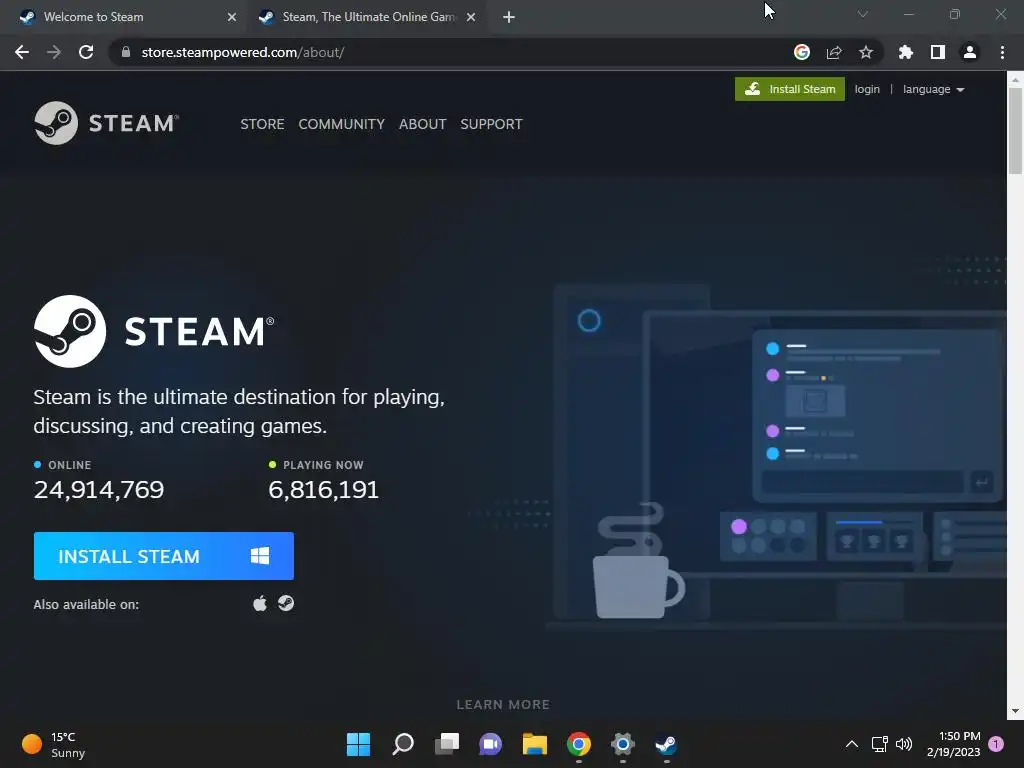This screenshot has width=1024, height=768.
Task: Open the Chrome three-dot menu
Action: point(1002,52)
